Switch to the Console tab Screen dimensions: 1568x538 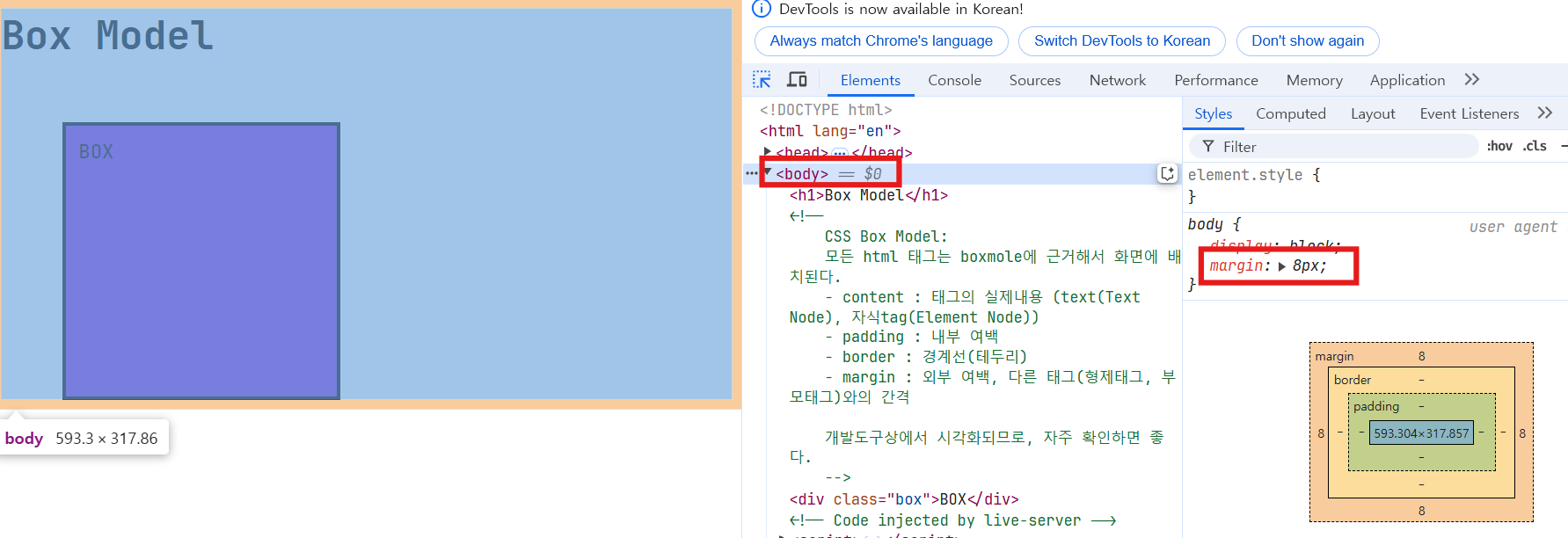tap(954, 80)
